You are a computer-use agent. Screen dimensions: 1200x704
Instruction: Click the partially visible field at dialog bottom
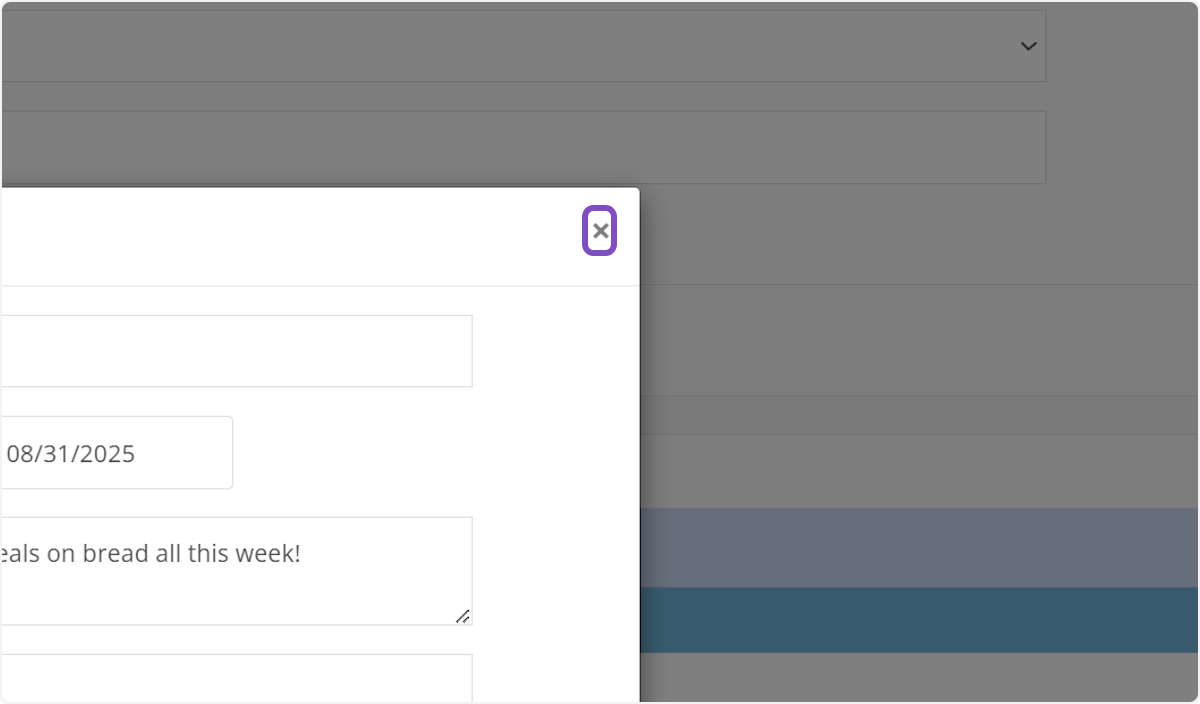[236, 678]
